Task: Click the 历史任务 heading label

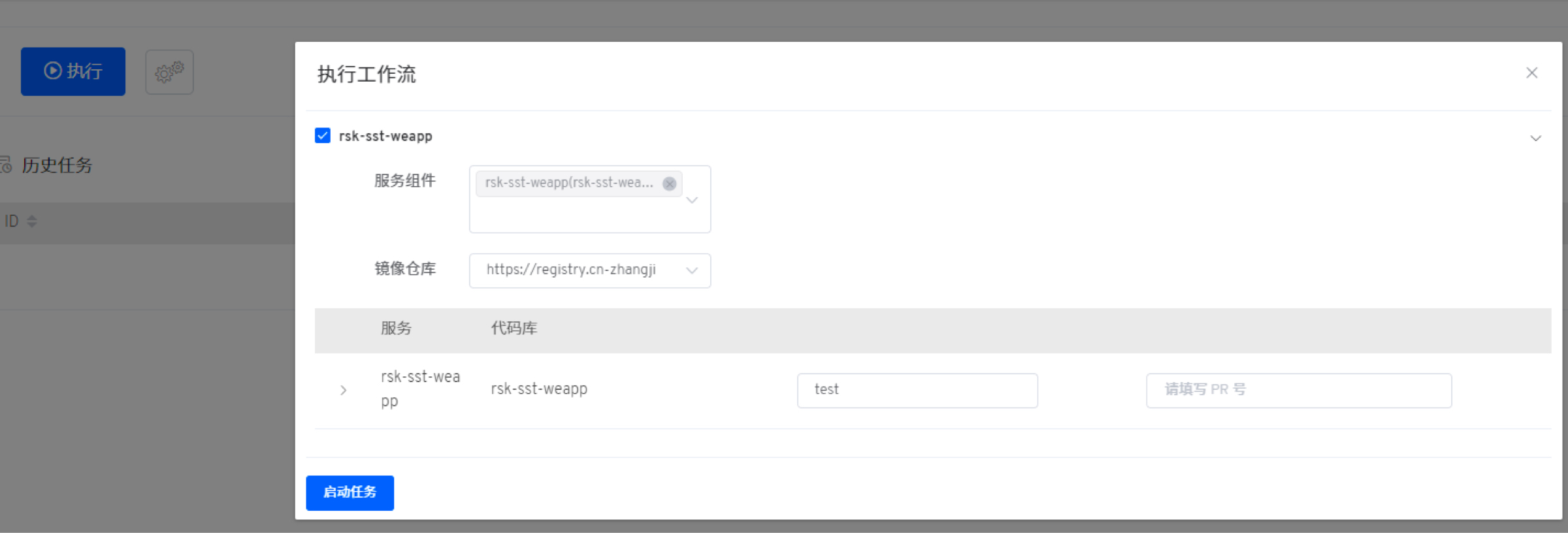Action: point(57,165)
